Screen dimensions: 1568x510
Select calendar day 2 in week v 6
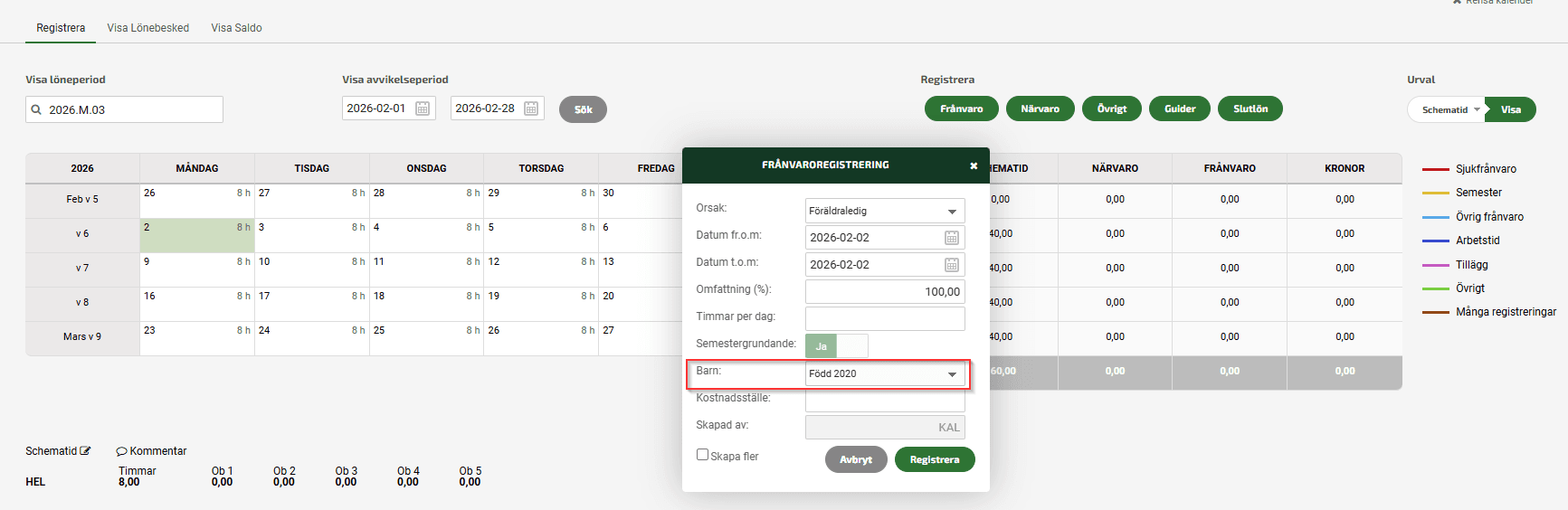197,235
